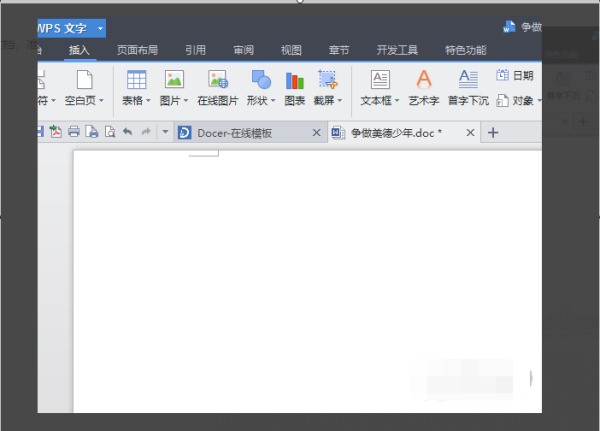The width and height of the screenshot is (600, 431).
Task: Expand the 截屏 dropdown arrow
Action: (x=340, y=101)
